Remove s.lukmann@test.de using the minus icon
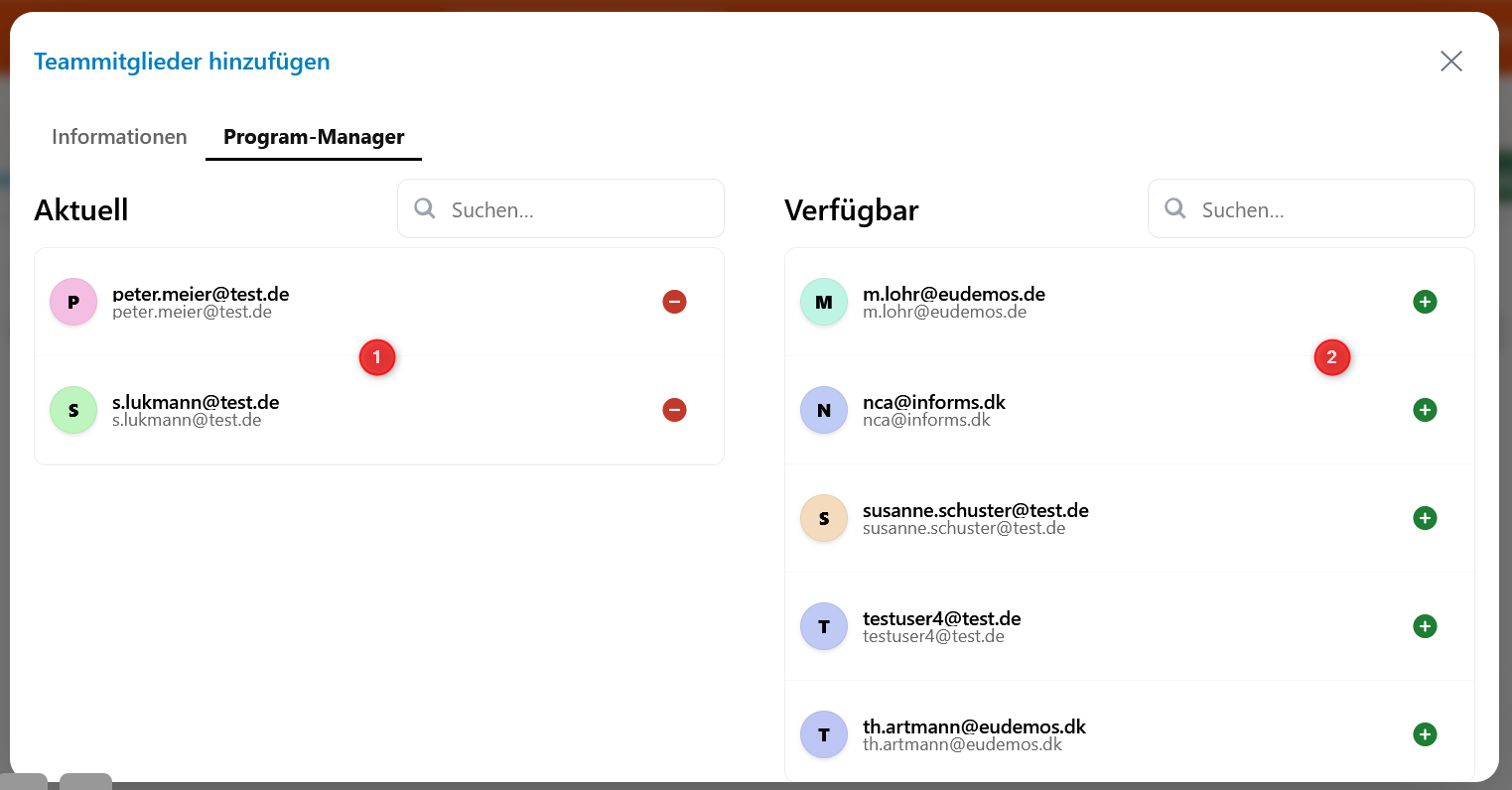Screen dimensions: 1512x790 pos(674,409)
